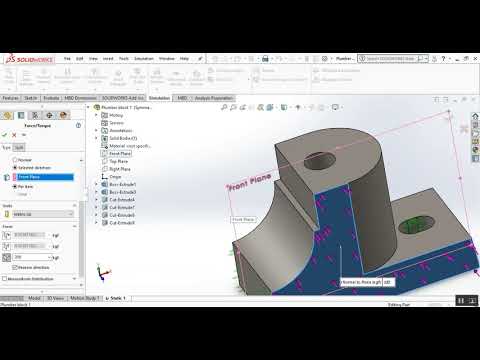Switch to the Split tab in Force/Torque
This screenshot has height=360, width=480.
pyautogui.click(x=19, y=148)
